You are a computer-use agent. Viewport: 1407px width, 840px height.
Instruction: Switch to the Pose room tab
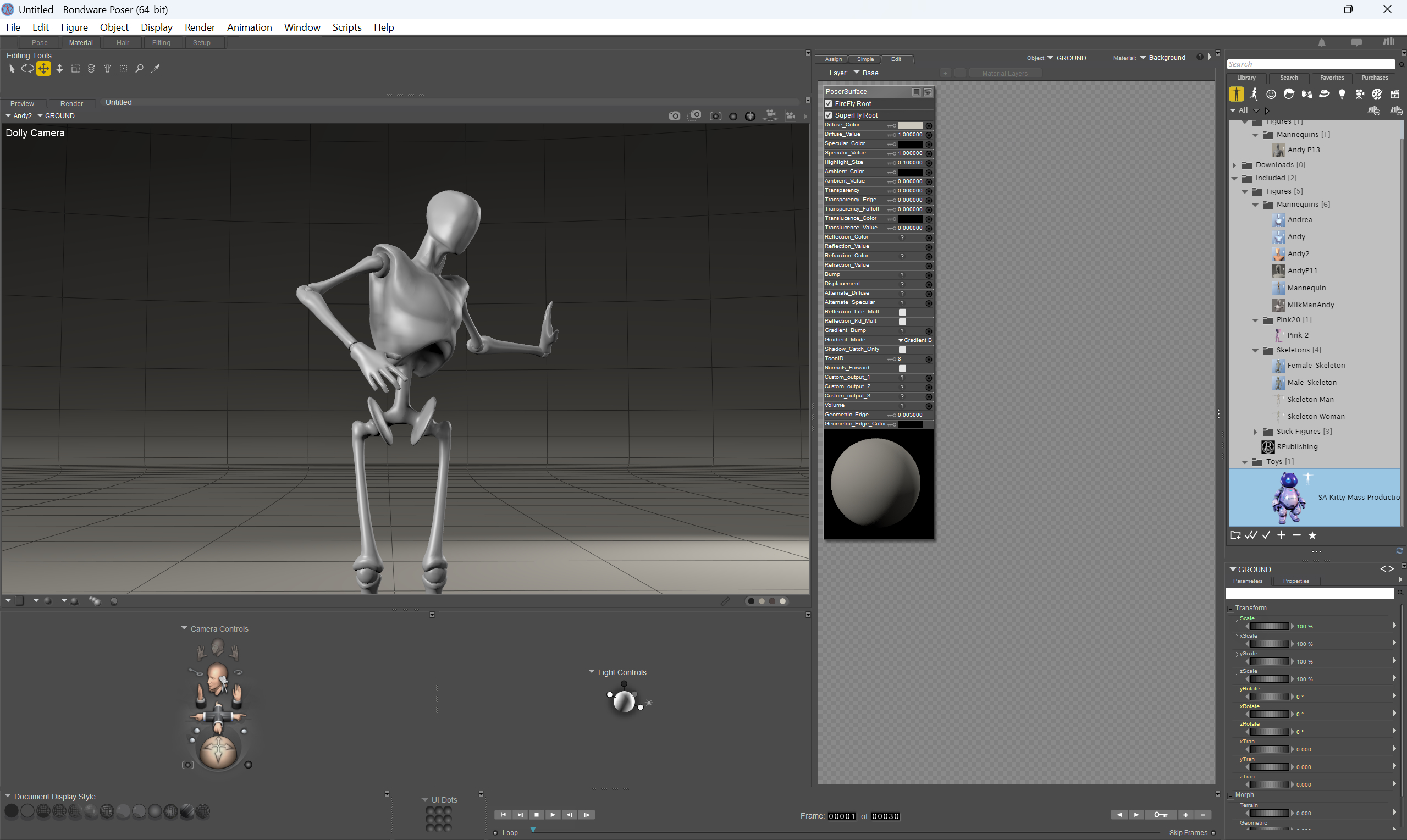(40, 42)
